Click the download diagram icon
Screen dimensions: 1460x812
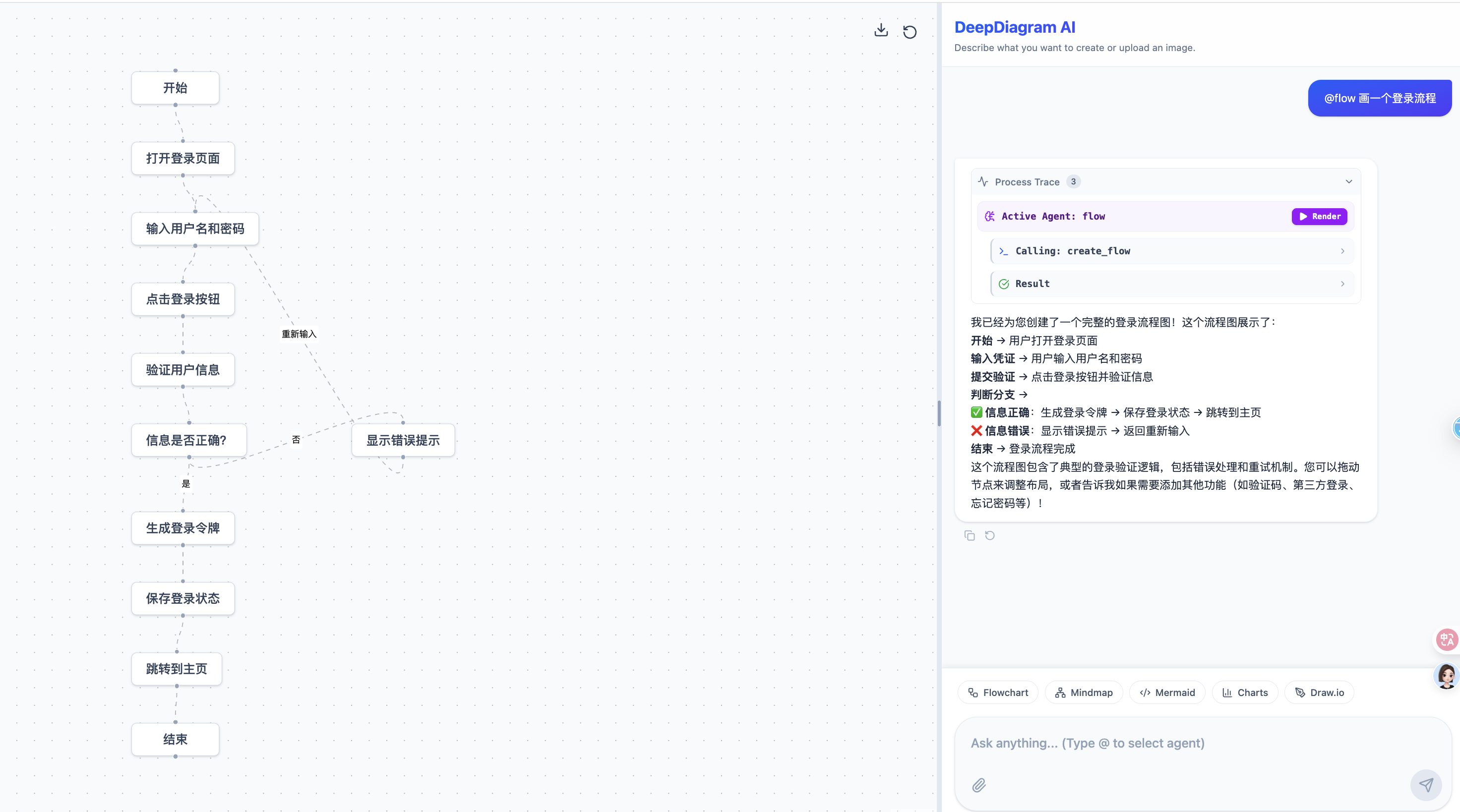(881, 31)
